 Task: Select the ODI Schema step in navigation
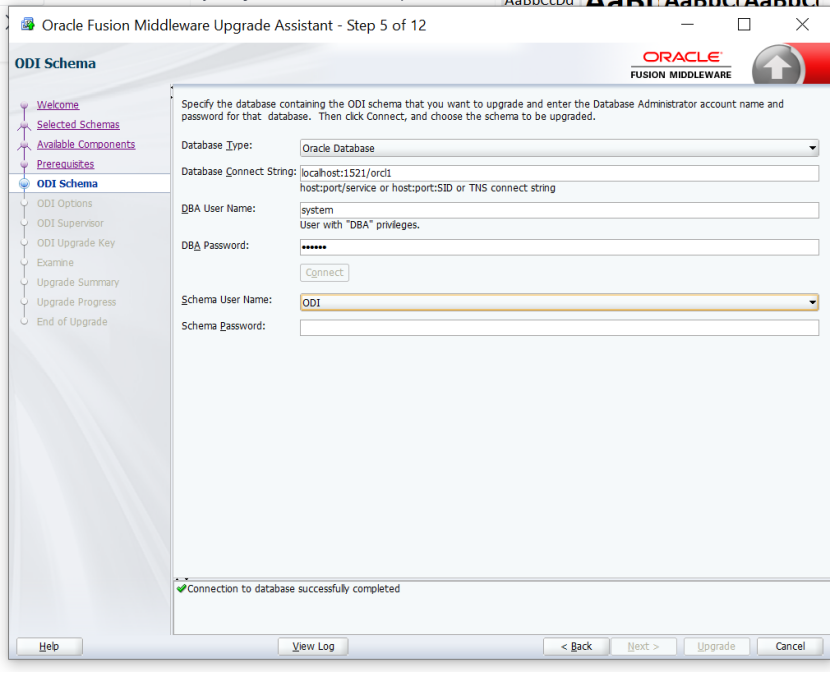[x=67, y=184]
